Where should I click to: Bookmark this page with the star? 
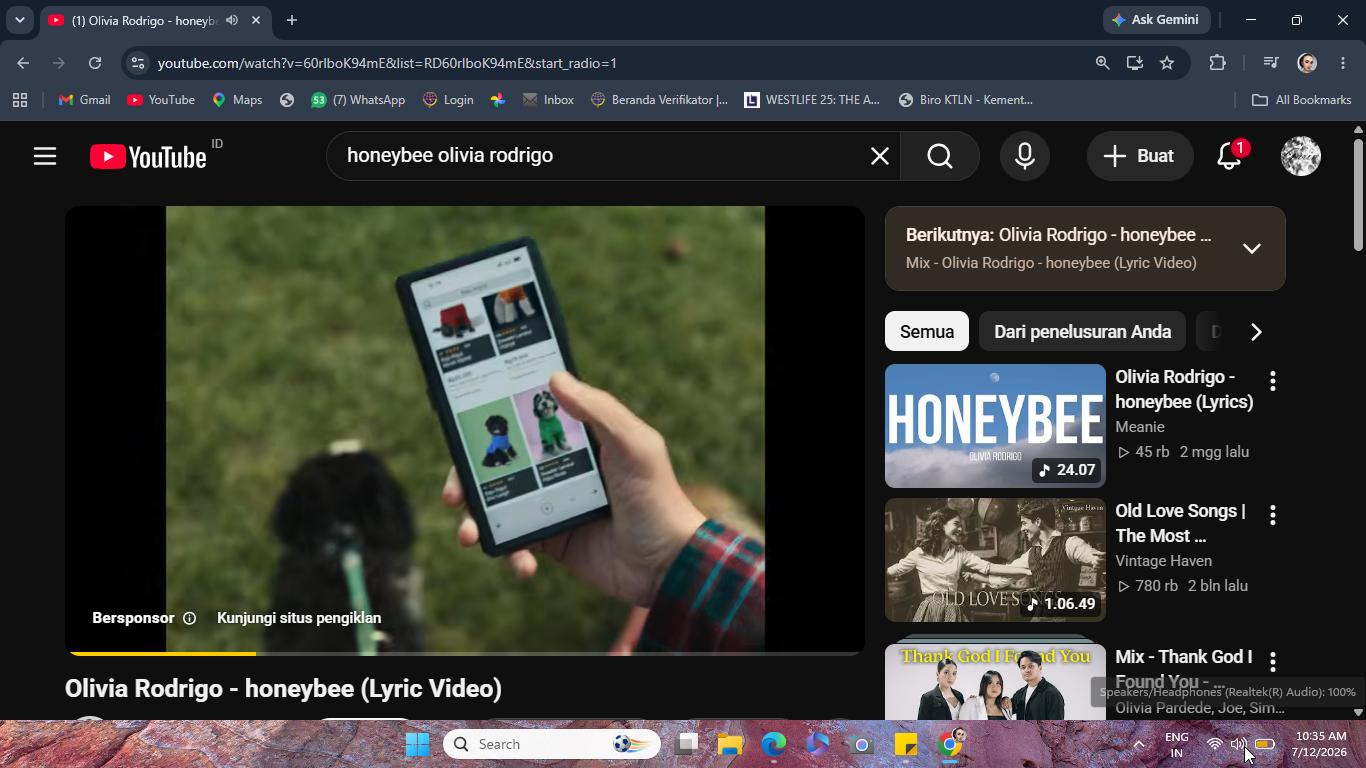tap(1167, 63)
